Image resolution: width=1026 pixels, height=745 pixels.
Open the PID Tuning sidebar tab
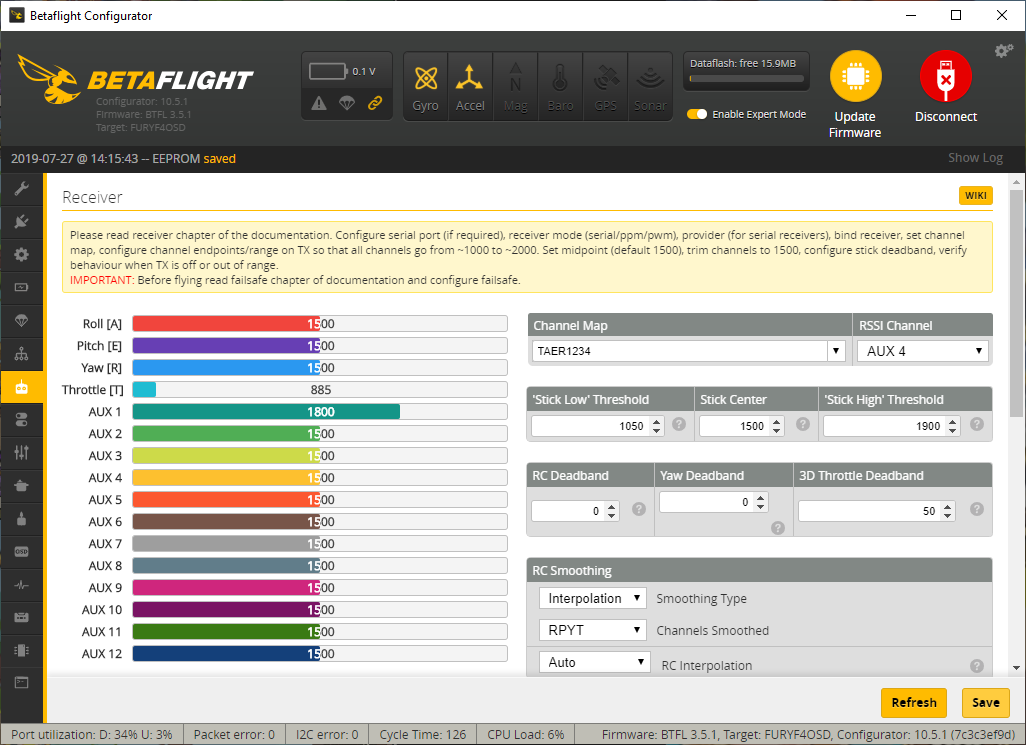coord(22,354)
